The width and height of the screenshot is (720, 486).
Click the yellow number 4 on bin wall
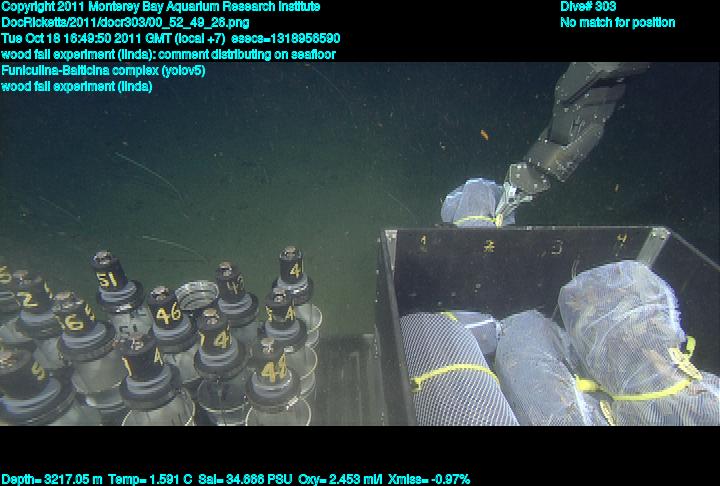[619, 240]
